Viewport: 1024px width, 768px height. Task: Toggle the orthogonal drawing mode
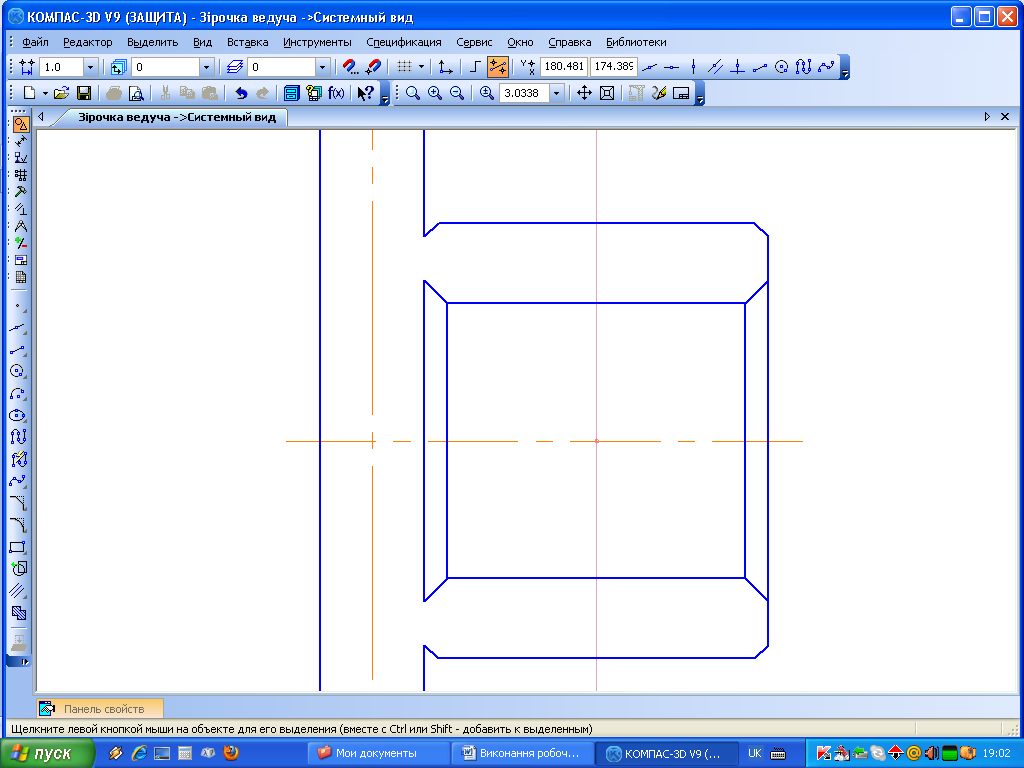476,67
